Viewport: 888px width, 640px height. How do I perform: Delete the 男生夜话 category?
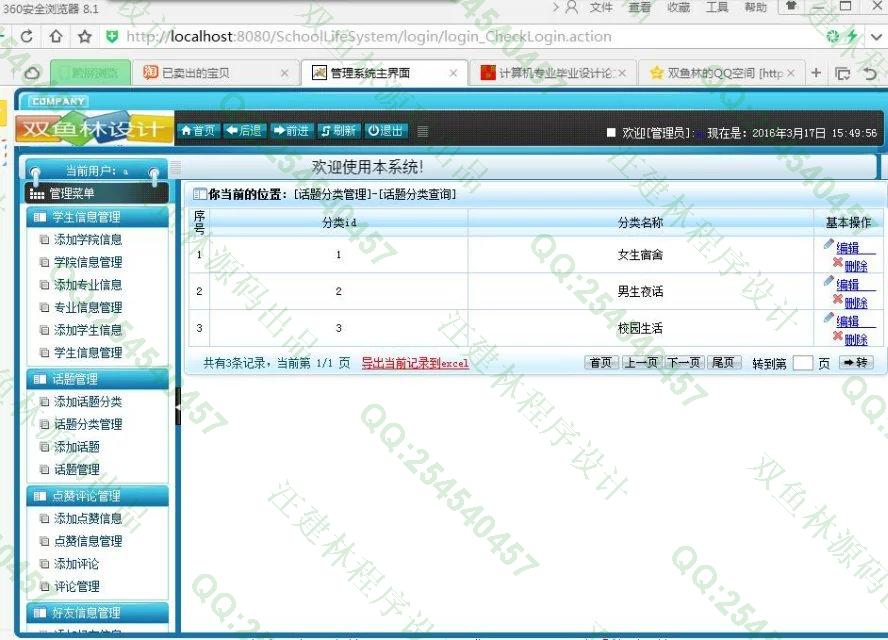pos(856,302)
